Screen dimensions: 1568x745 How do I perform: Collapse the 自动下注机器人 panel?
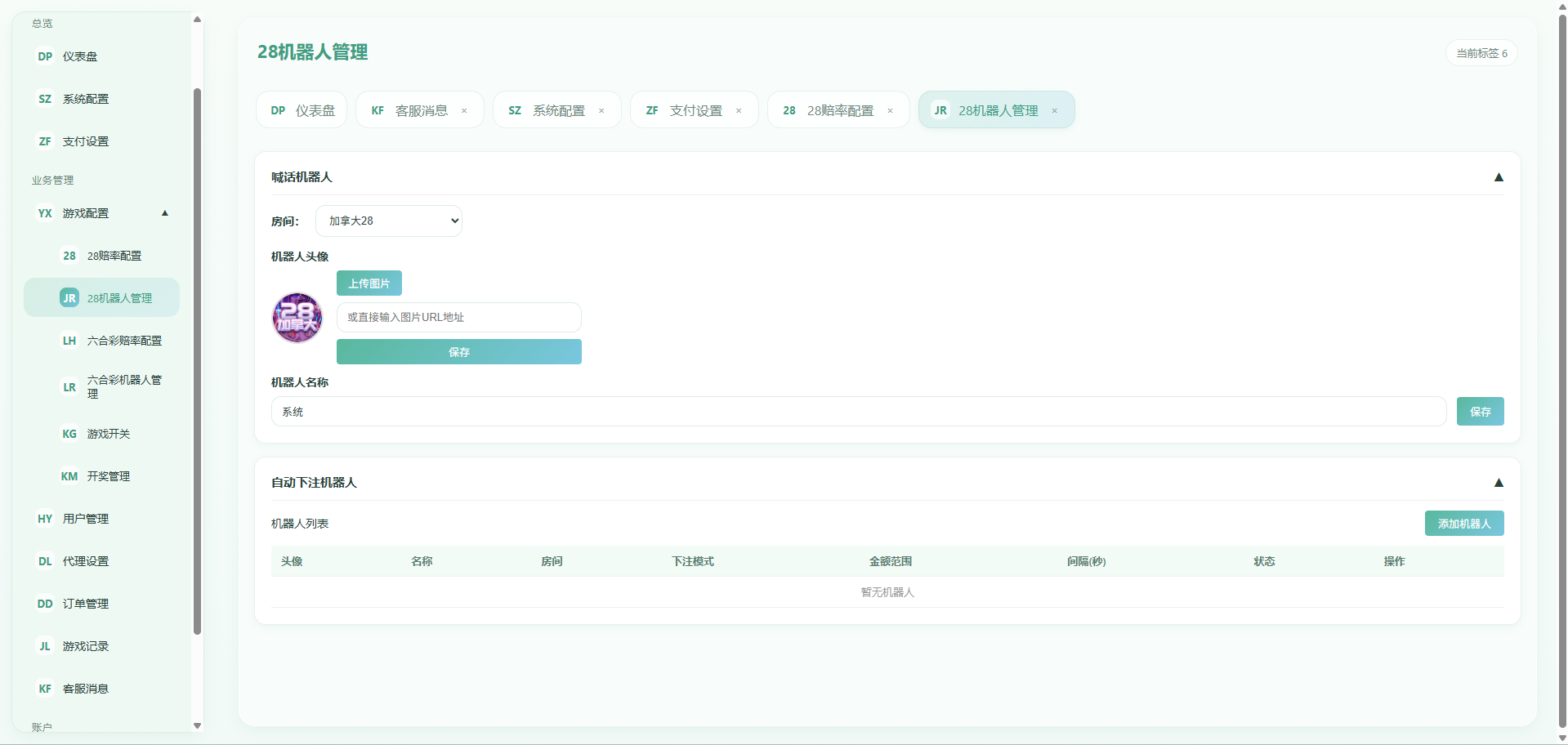pyautogui.click(x=1499, y=483)
